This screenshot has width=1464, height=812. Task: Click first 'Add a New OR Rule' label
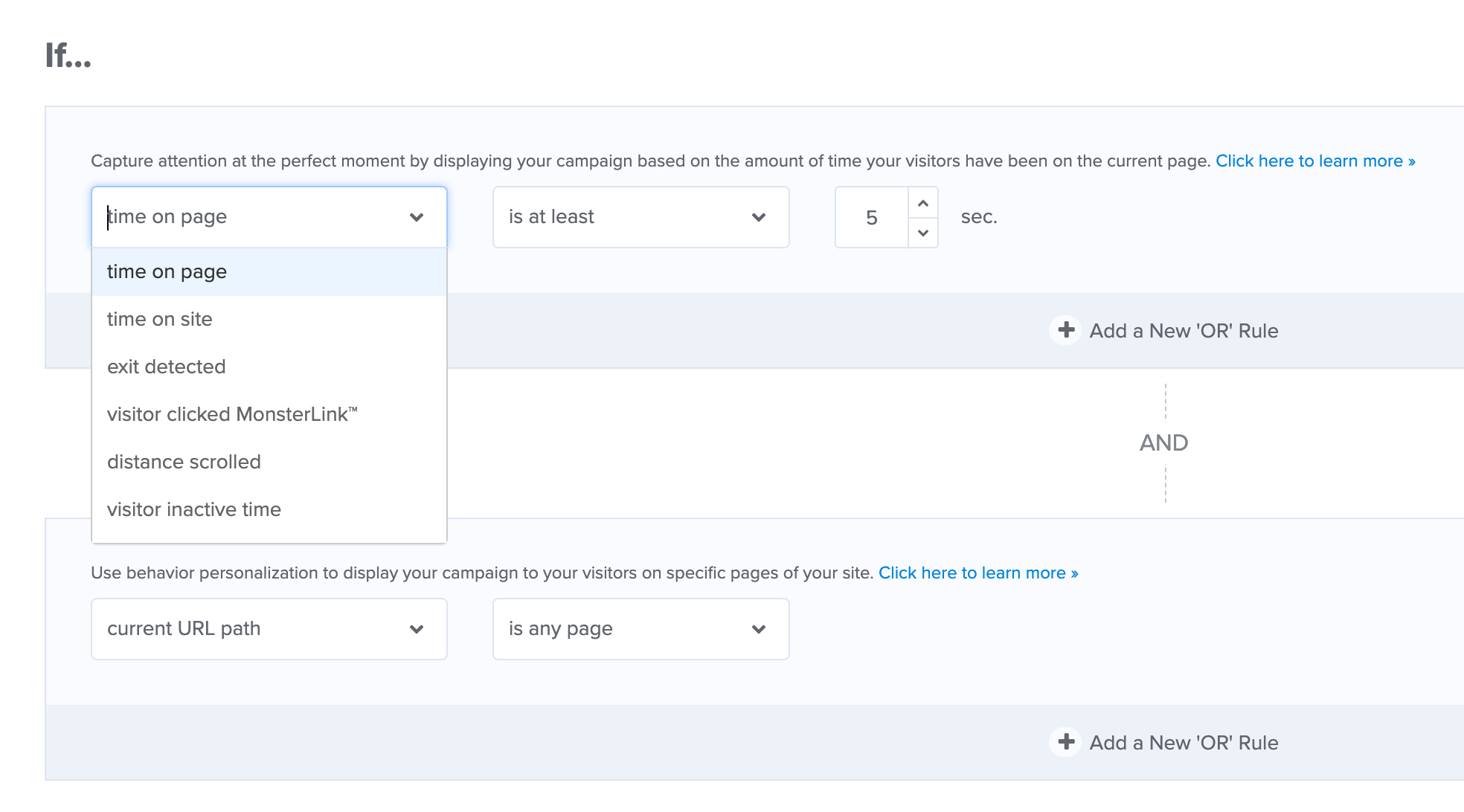1184,331
